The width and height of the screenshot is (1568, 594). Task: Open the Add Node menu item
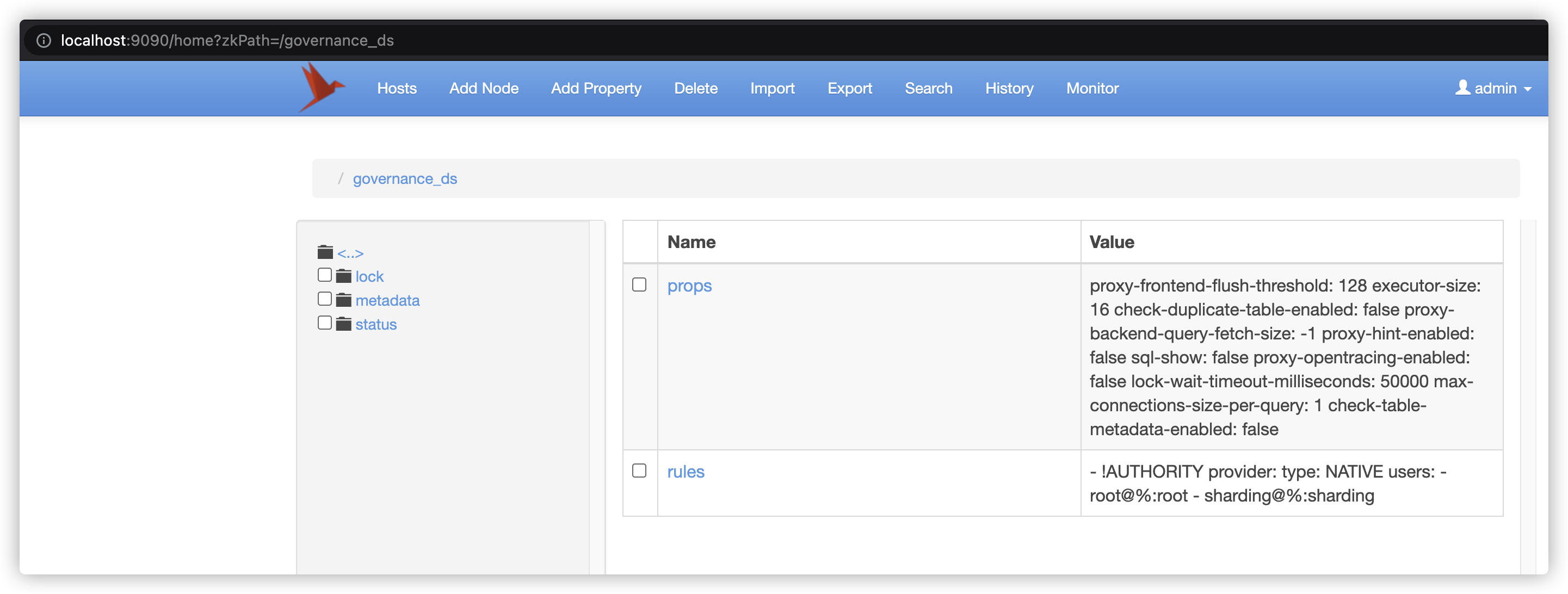[x=483, y=88]
